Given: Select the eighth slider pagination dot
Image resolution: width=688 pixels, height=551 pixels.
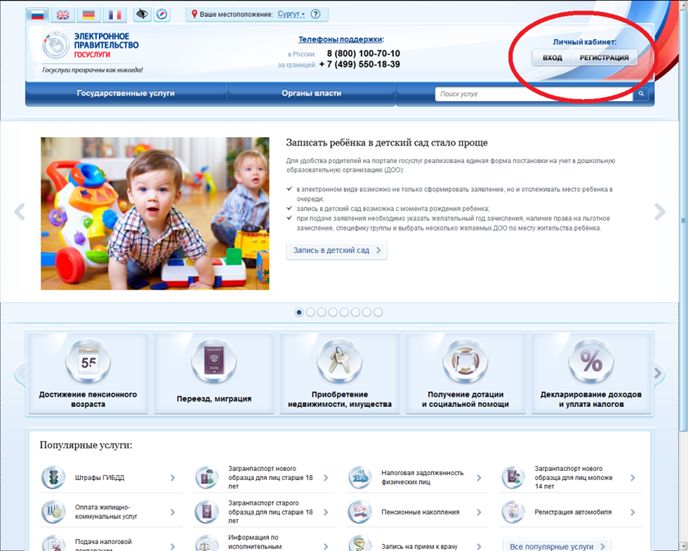Looking at the screenshot, I should tap(378, 312).
